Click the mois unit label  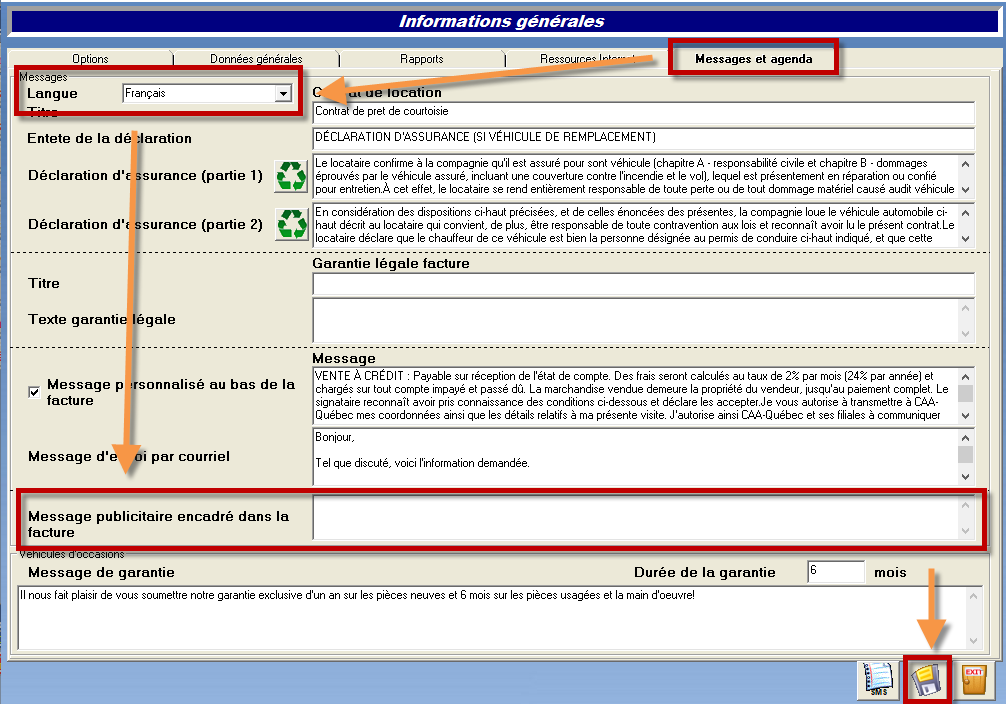pyautogui.click(x=890, y=572)
